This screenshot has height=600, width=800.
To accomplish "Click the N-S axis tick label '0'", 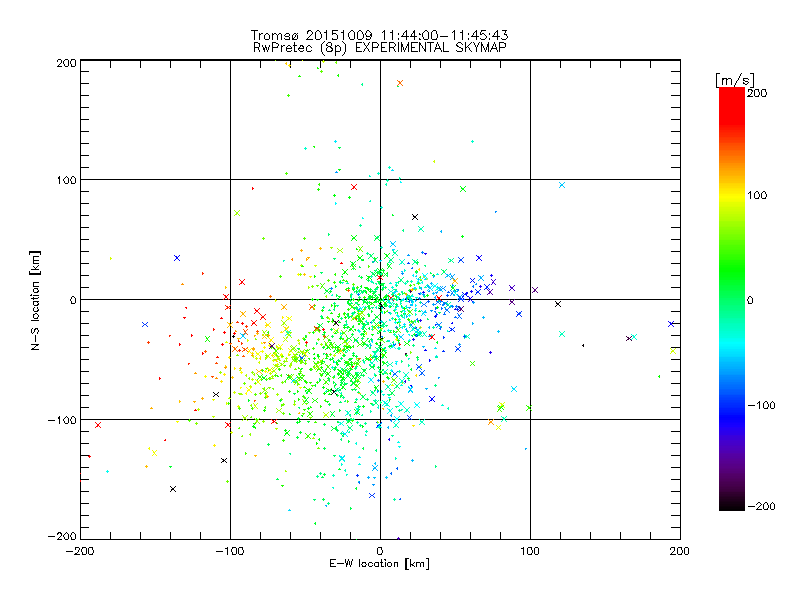I will pyautogui.click(x=73, y=300).
